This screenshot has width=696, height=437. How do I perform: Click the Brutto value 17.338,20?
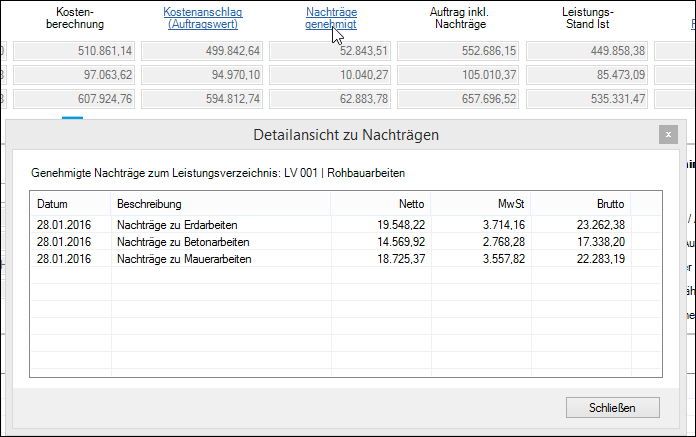pyautogui.click(x=601, y=242)
